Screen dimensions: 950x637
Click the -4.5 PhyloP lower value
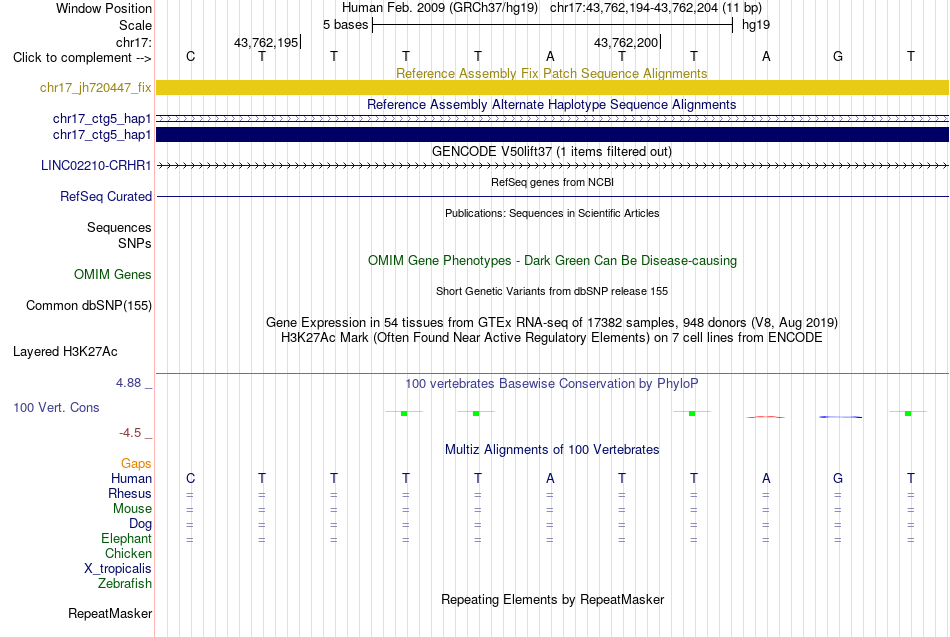pos(130,433)
